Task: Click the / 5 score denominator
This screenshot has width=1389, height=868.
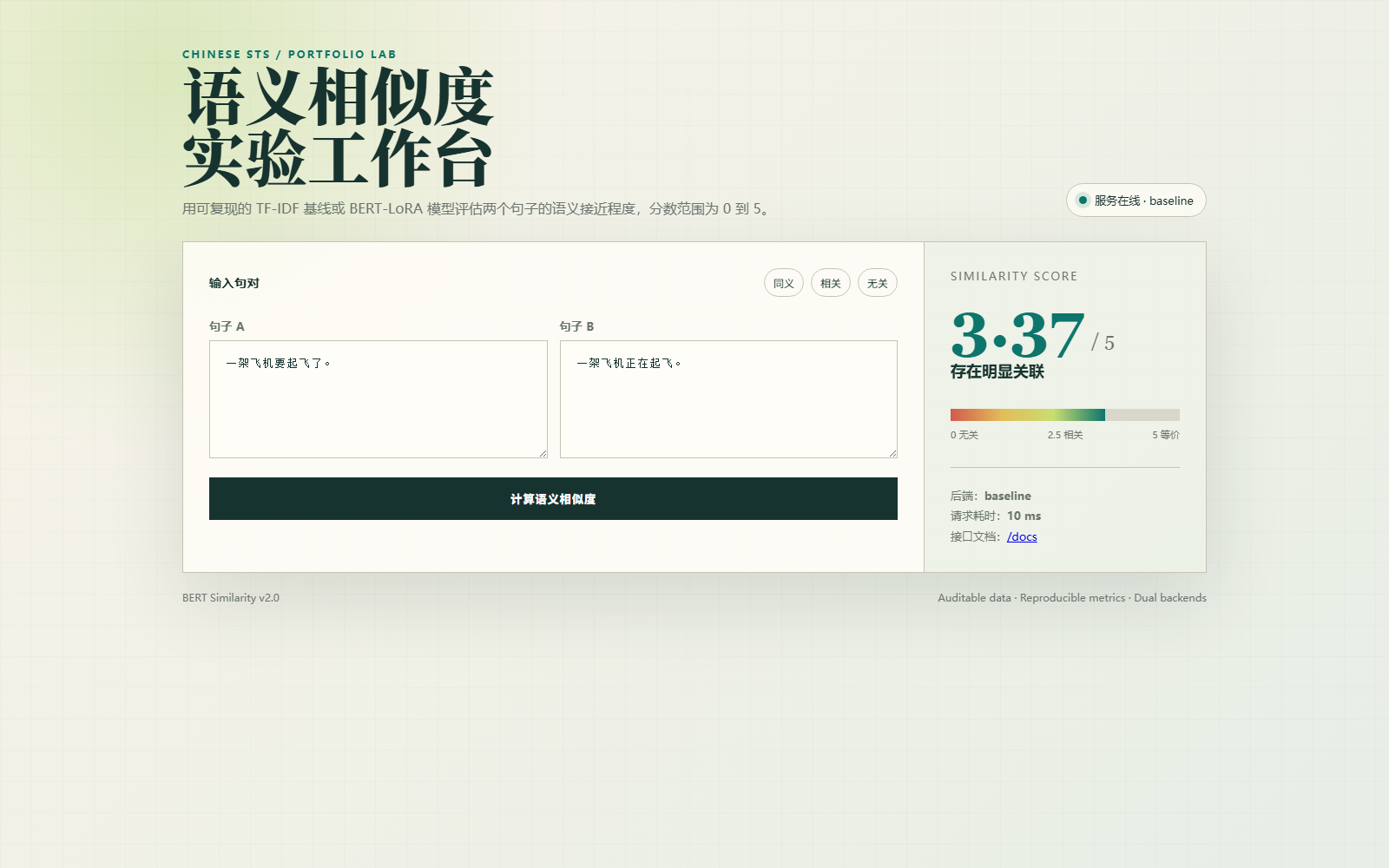Action: 1103,342
